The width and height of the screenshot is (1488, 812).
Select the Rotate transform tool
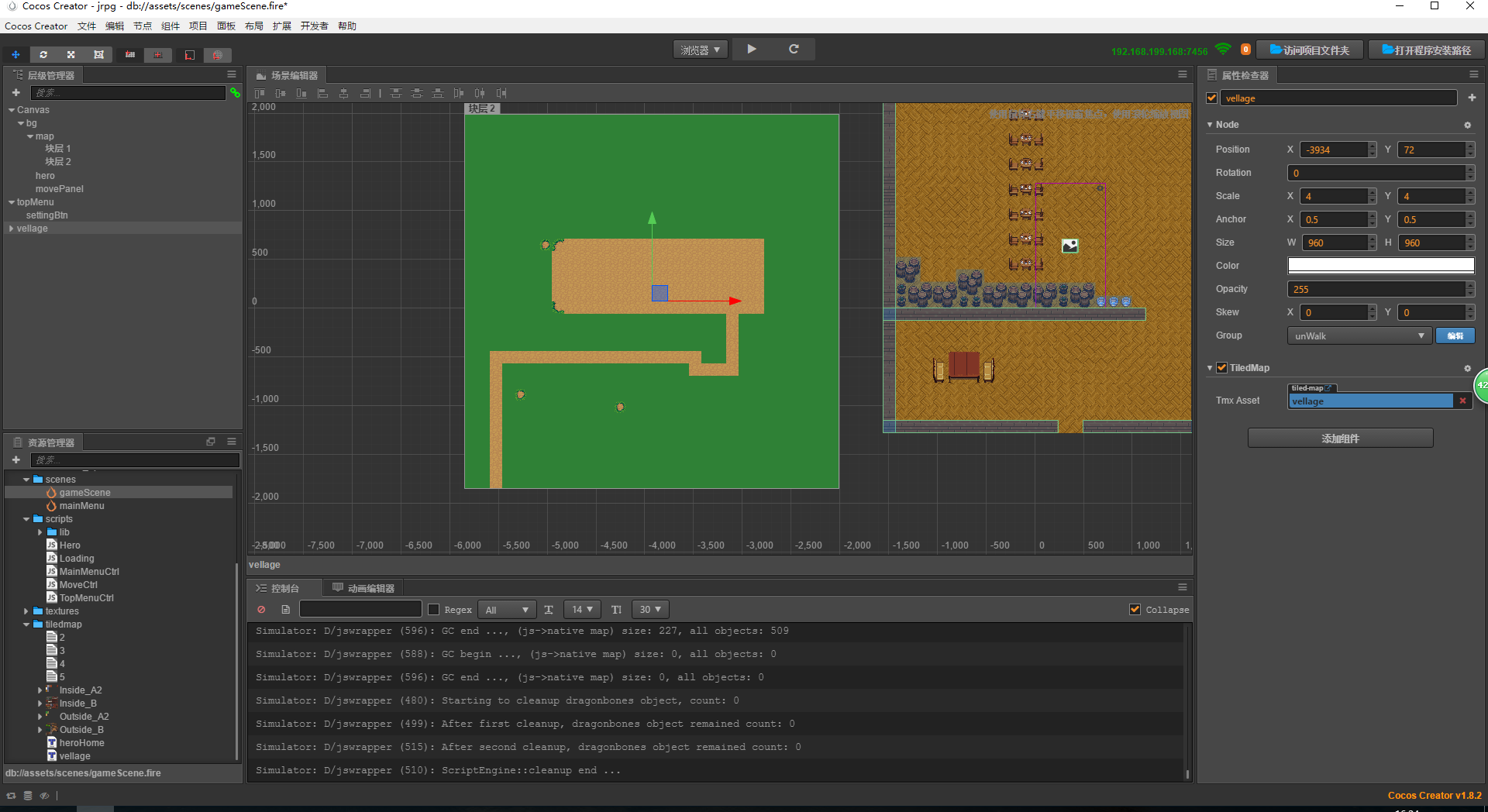43,55
